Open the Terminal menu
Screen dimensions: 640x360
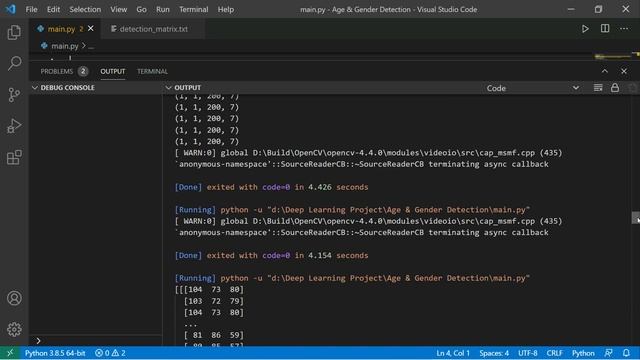pos(193,9)
